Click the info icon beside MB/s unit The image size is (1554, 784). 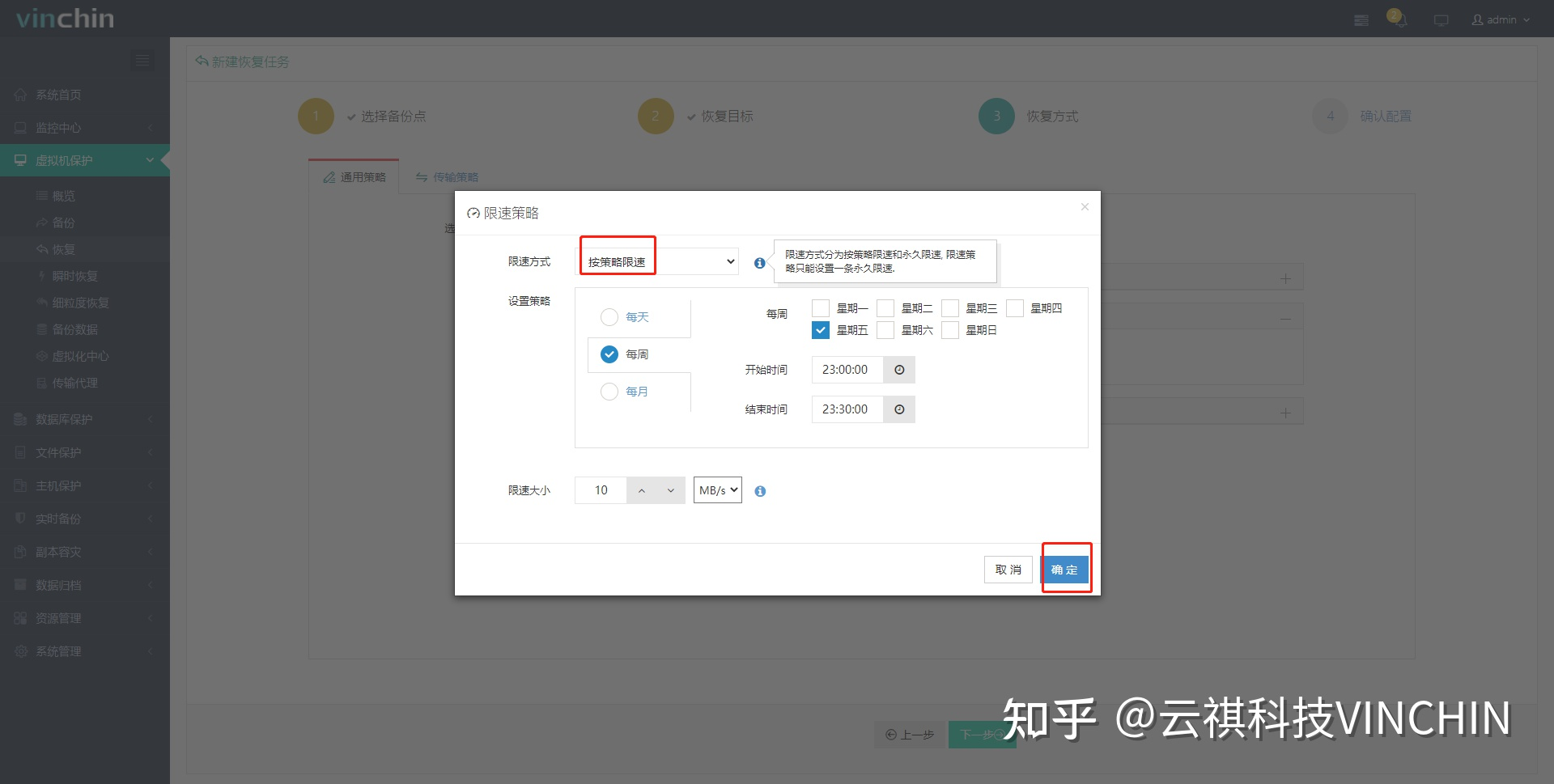(759, 490)
